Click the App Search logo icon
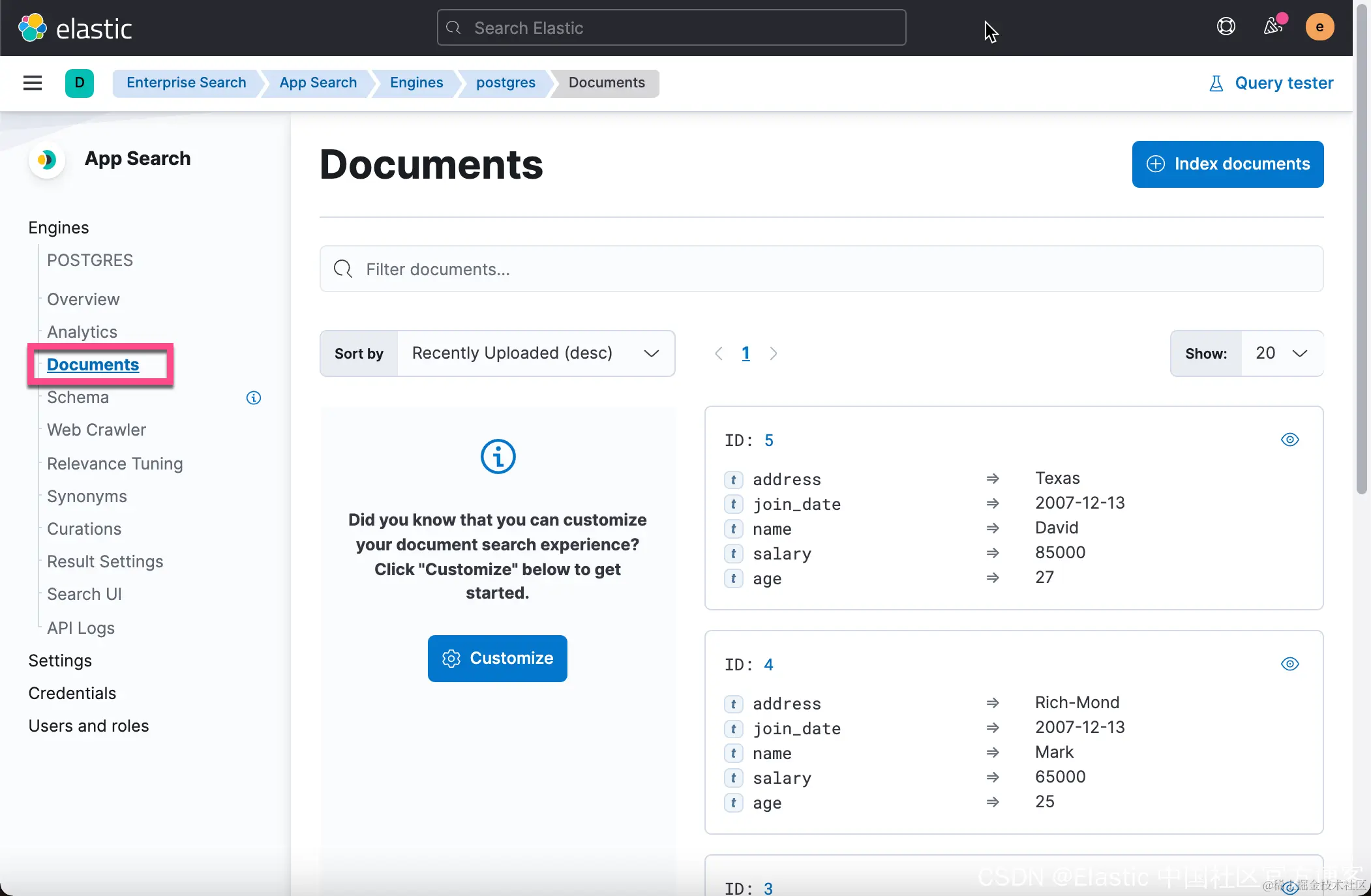 point(46,159)
